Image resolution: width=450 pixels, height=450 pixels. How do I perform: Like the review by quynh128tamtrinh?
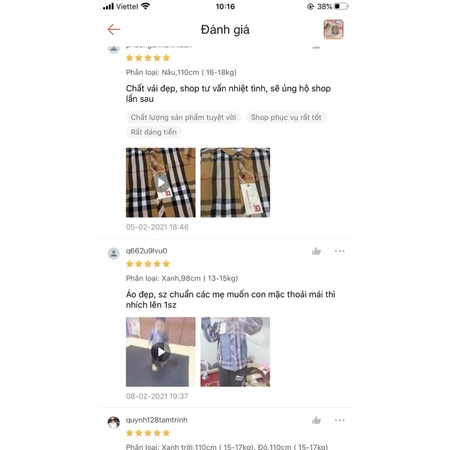pos(316,420)
